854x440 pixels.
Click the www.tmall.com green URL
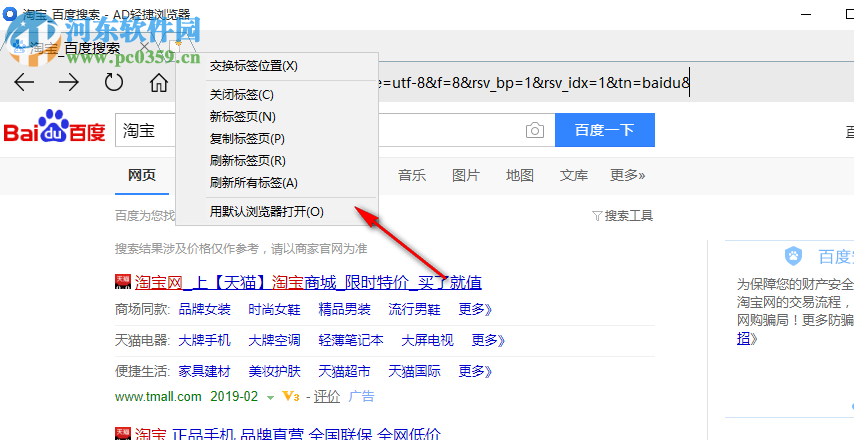point(158,397)
